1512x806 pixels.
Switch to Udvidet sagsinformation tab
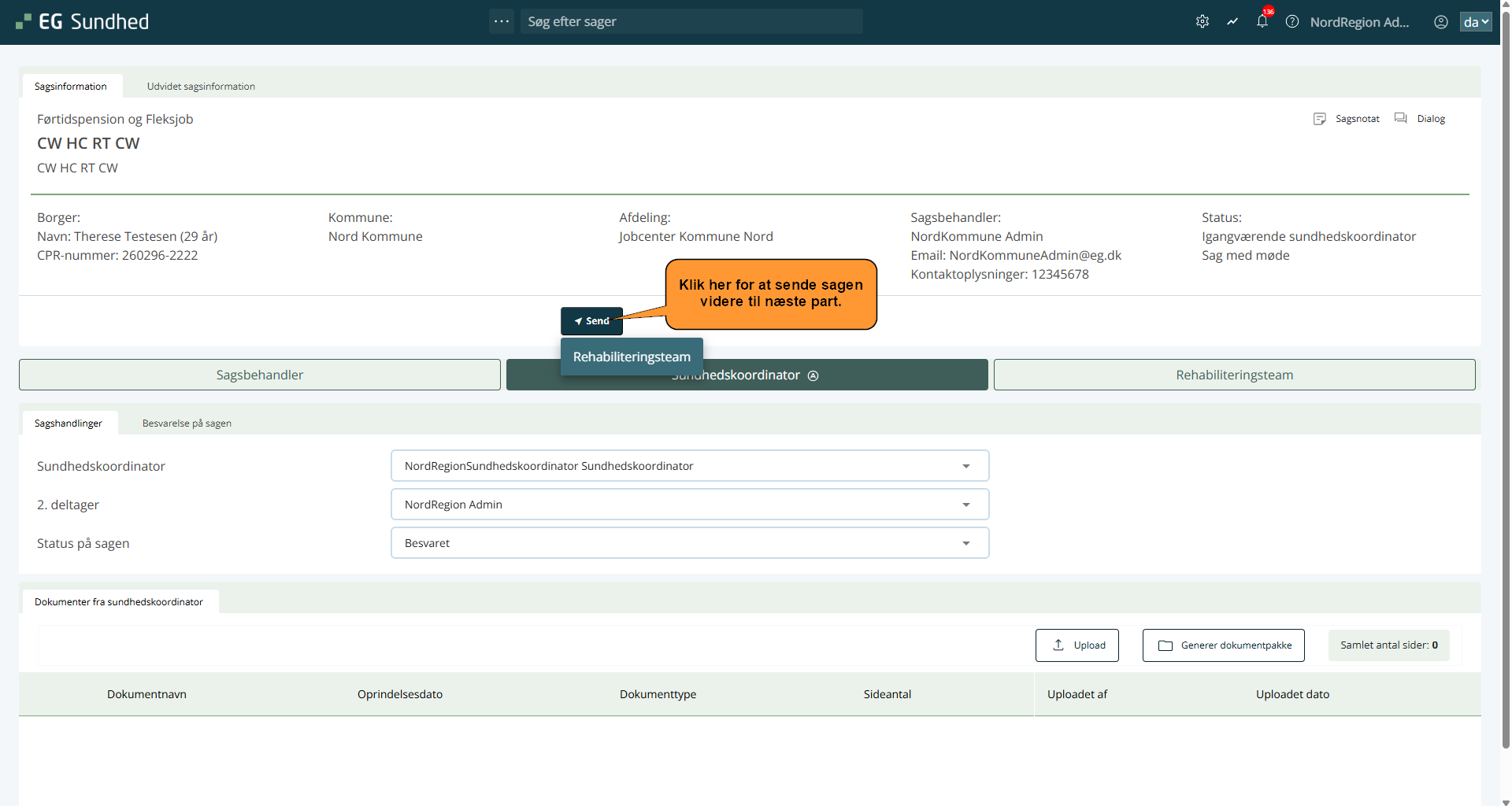pos(201,87)
